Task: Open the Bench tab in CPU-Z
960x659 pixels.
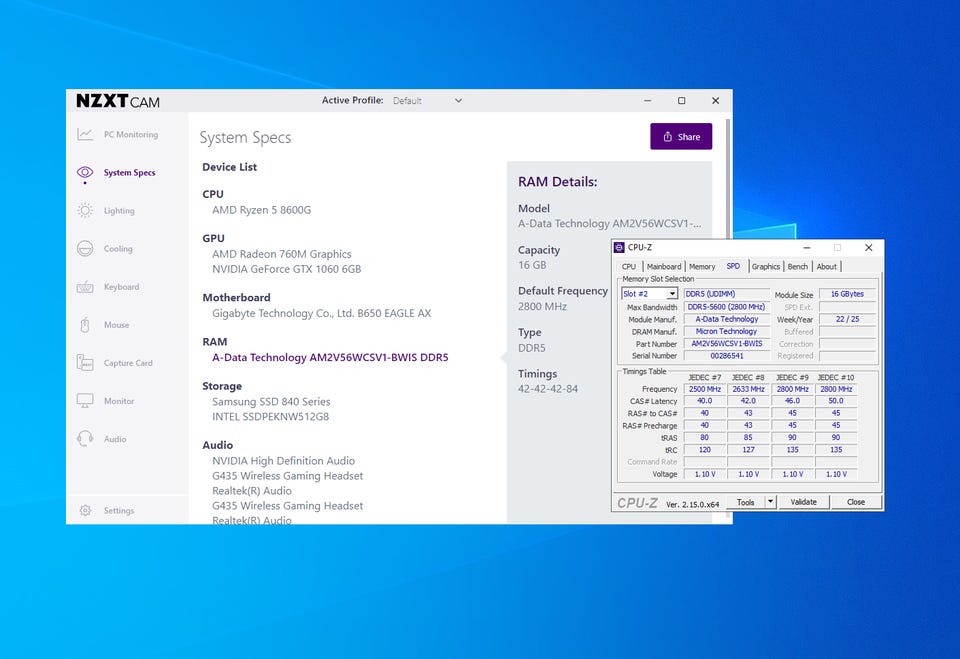Action: tap(797, 266)
